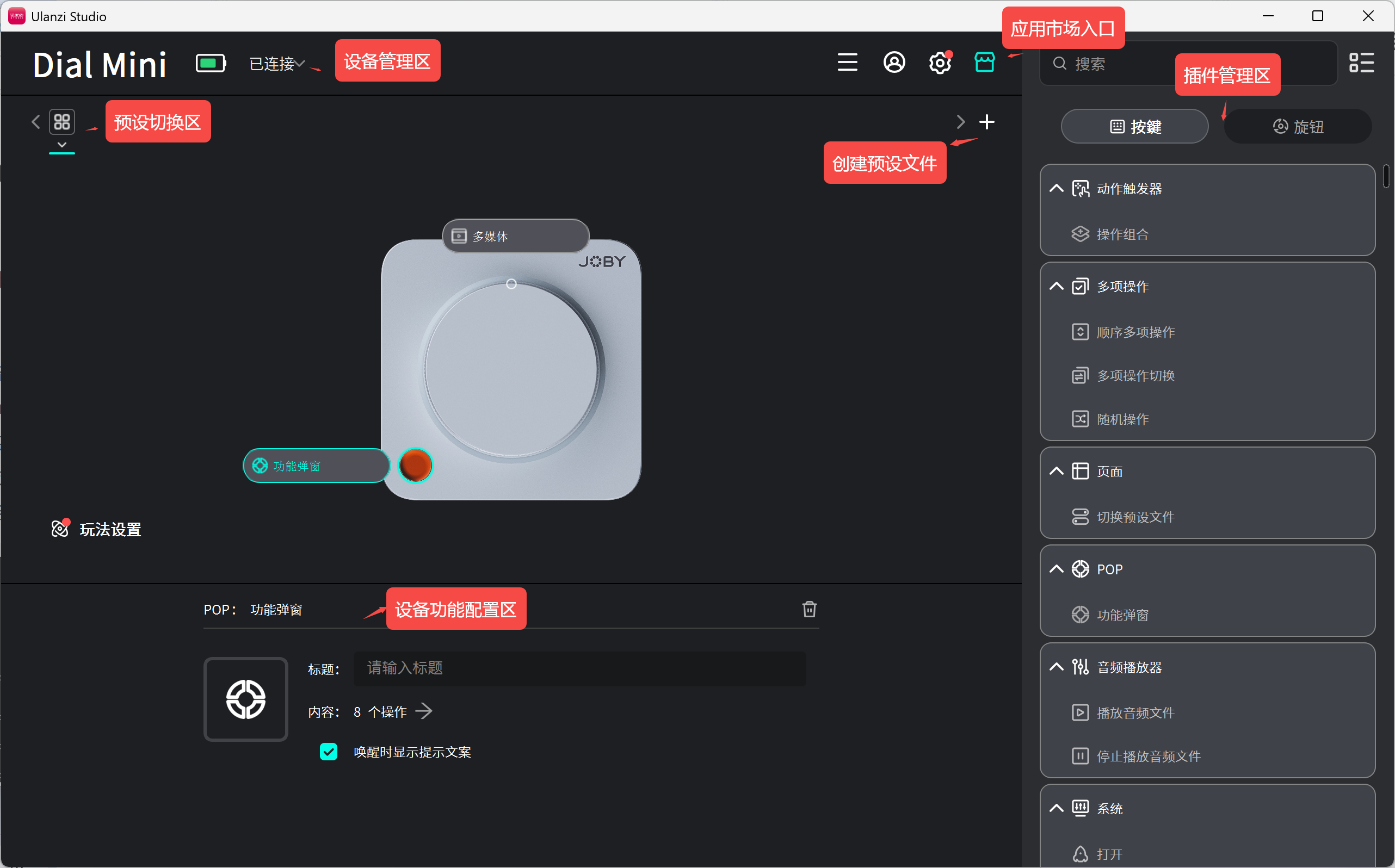Collapse the 系统 group
The image size is (1395, 868).
click(1056, 808)
